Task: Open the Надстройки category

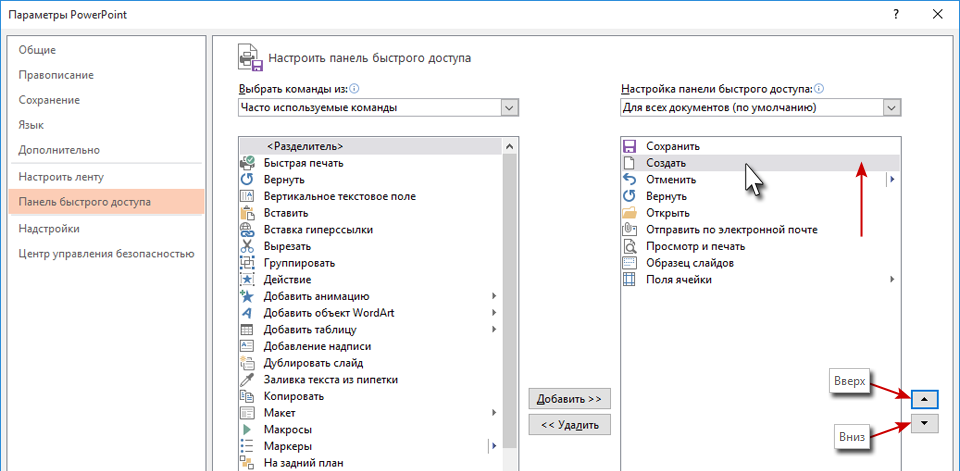Action: 107,228
